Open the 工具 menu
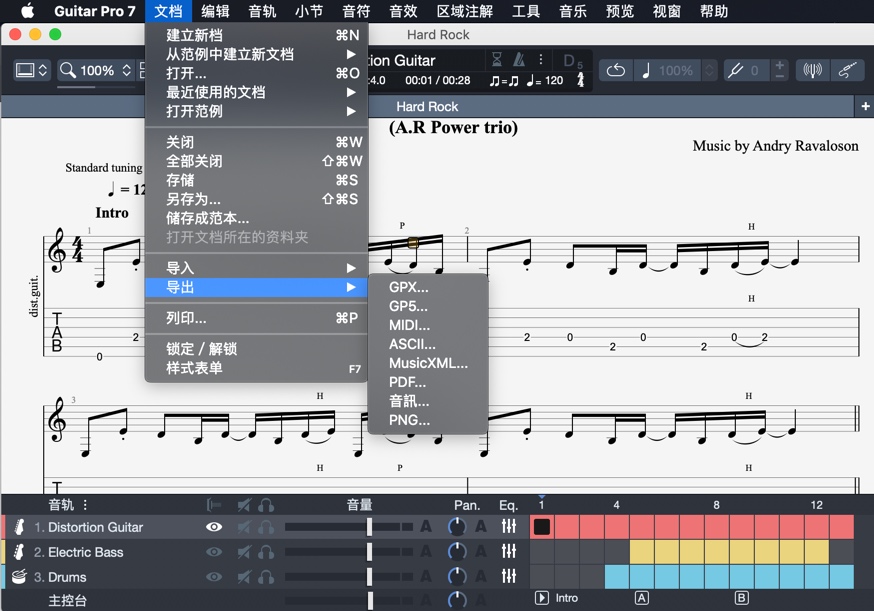This screenshot has height=611, width=874. pyautogui.click(x=526, y=11)
